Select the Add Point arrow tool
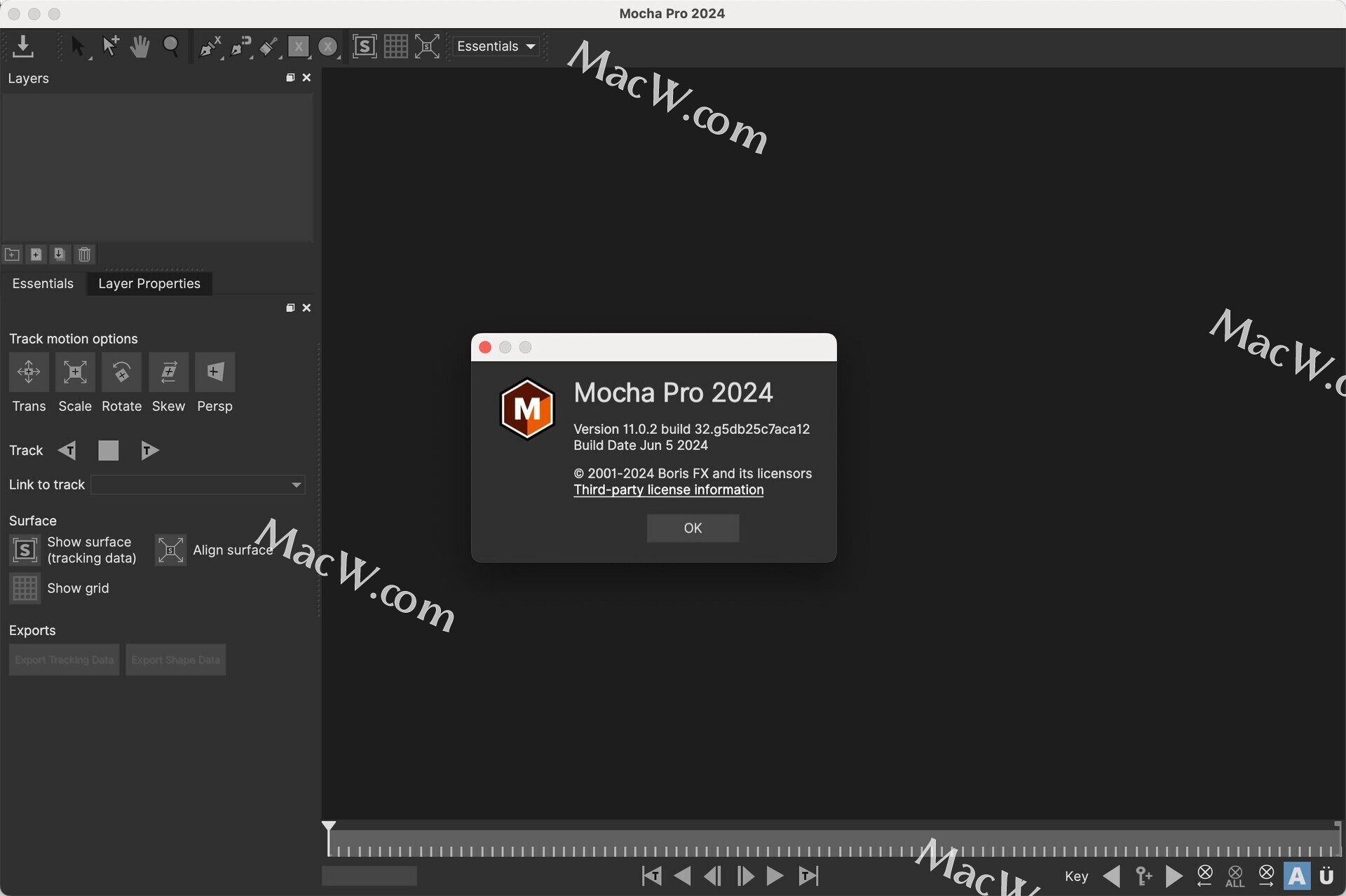 pyautogui.click(x=110, y=46)
